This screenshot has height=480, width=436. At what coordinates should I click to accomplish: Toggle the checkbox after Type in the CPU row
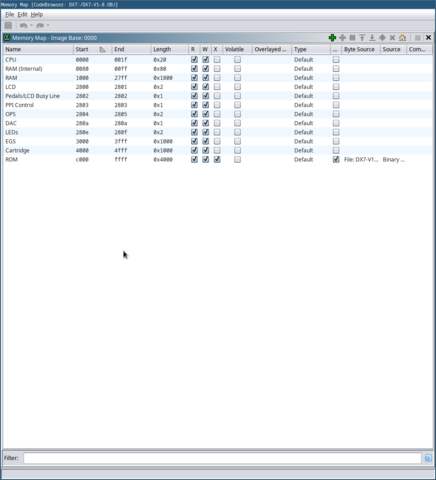coord(336,60)
